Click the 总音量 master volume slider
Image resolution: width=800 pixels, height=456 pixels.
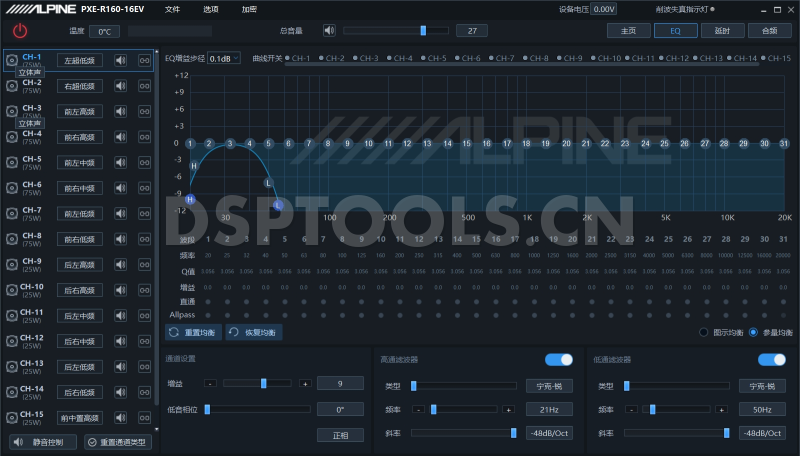[396, 31]
